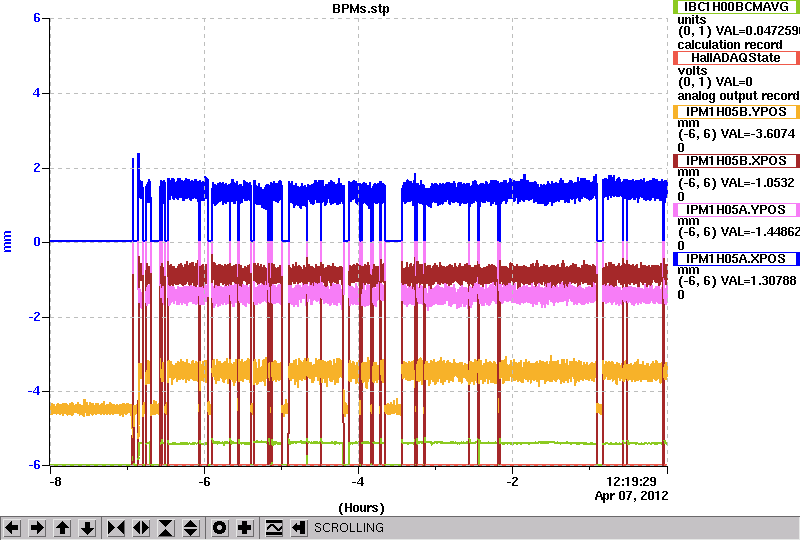
Task: Click the horizontal bowtie time-axis zoom icon
Action: pos(116,528)
